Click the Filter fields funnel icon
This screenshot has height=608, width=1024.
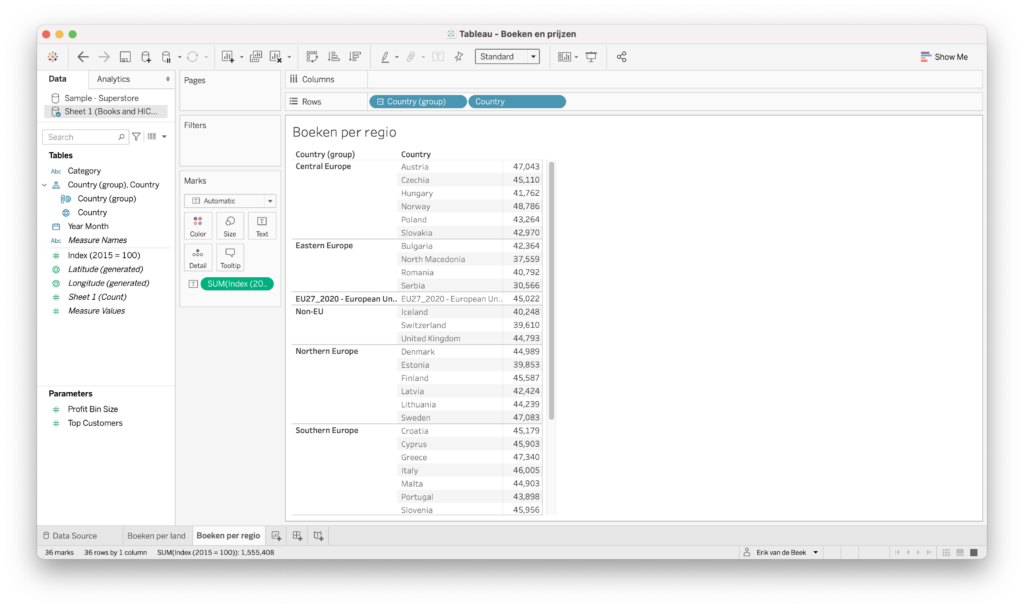point(136,137)
